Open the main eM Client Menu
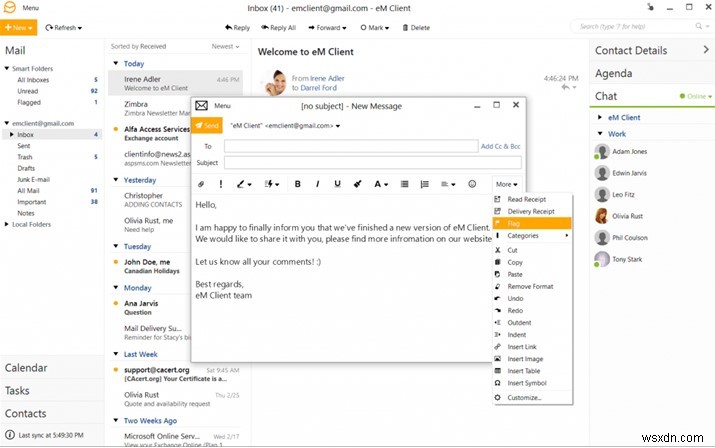Viewport: 715px width, 448px height. pyautogui.click(x=30, y=8)
